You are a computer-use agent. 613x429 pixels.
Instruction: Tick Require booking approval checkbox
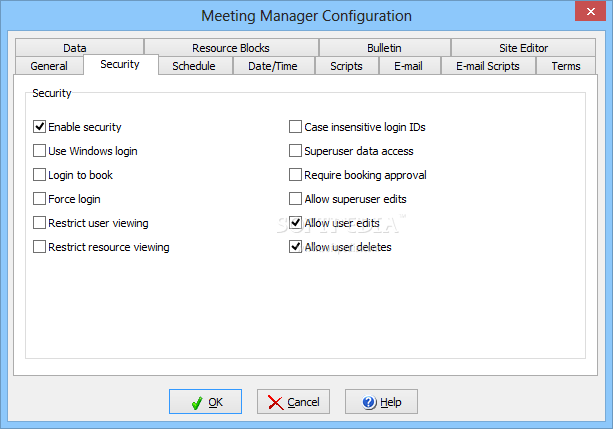pos(295,175)
